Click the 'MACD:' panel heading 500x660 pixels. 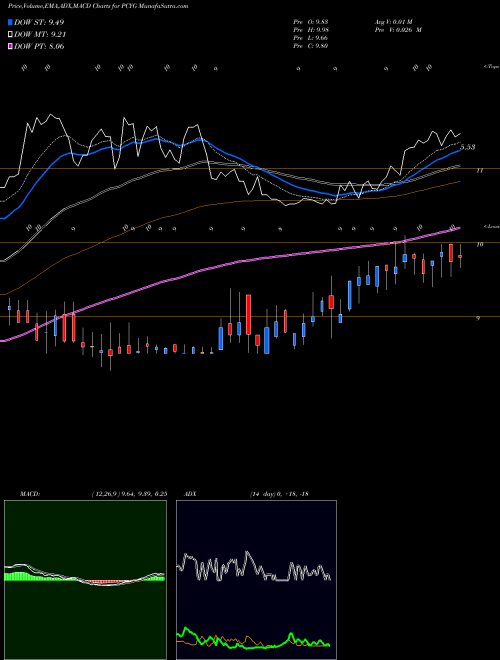click(x=30, y=494)
